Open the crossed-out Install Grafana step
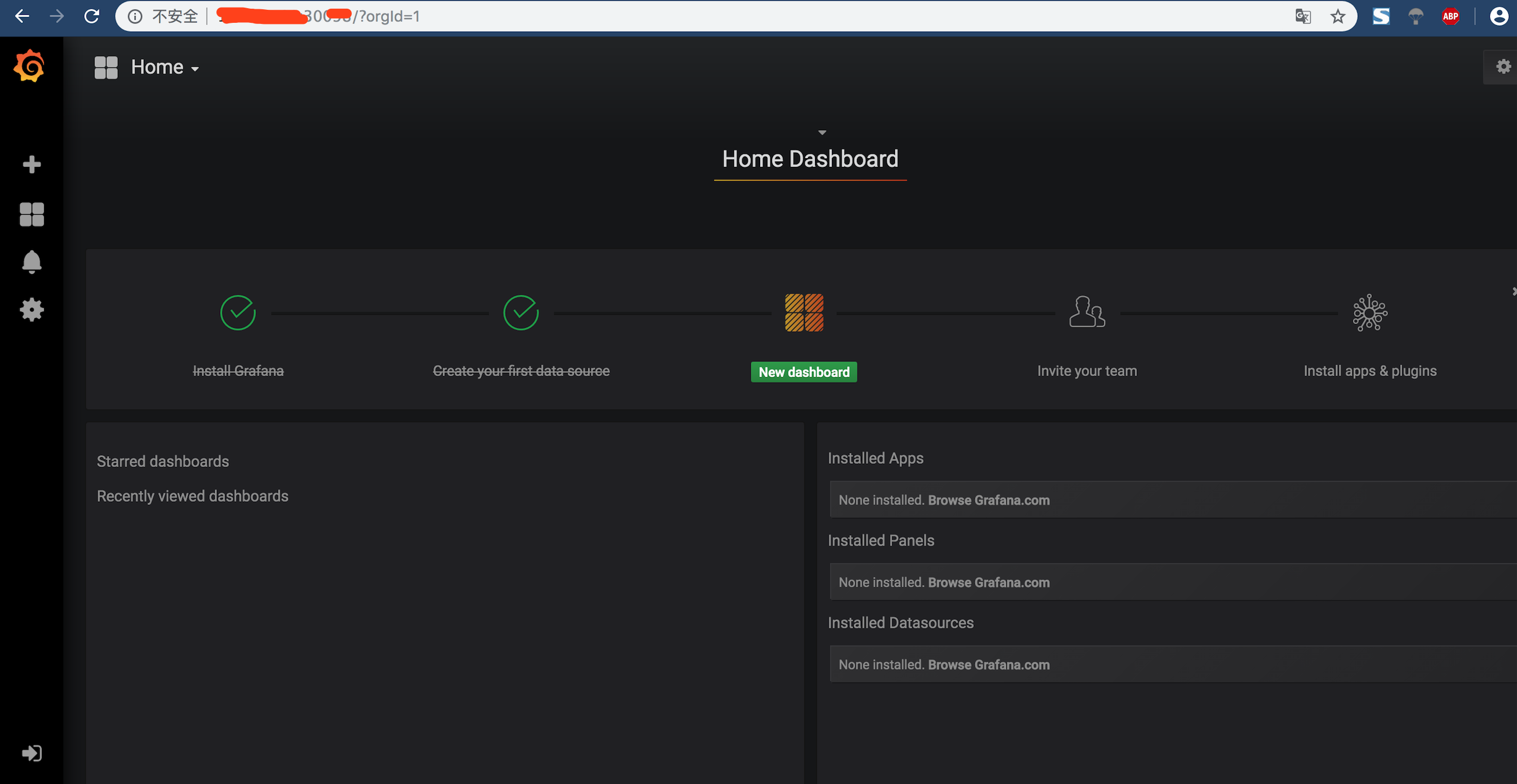1517x784 pixels. point(239,371)
